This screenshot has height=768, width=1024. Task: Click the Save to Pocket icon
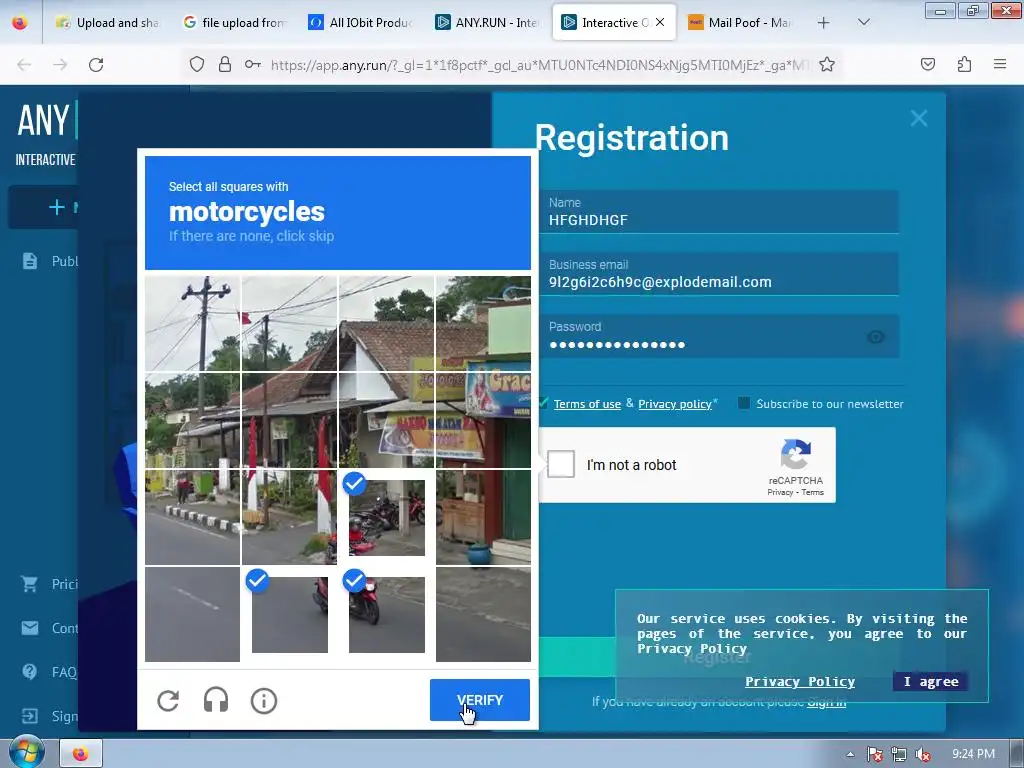click(928, 64)
